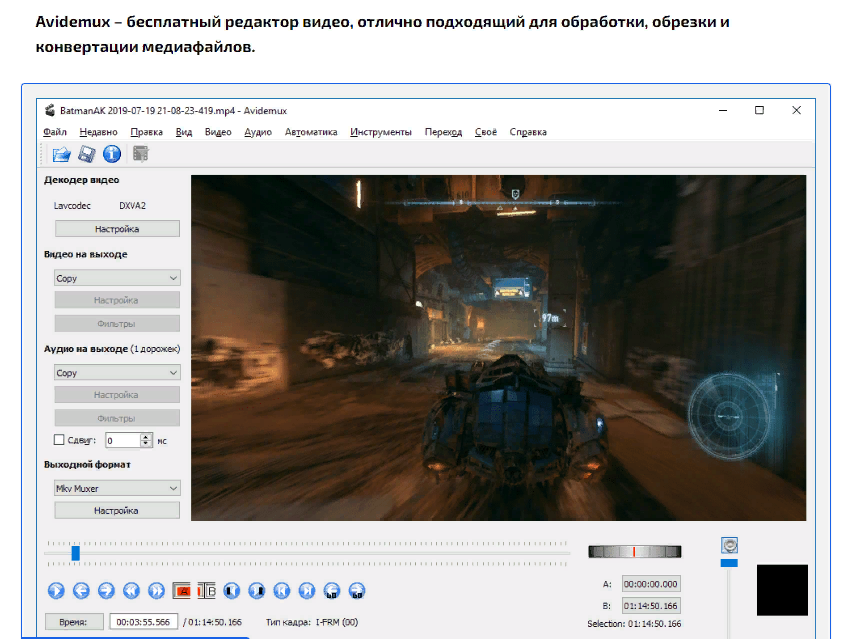Go to first frame of video
The height and width of the screenshot is (639, 856).
coord(282,591)
